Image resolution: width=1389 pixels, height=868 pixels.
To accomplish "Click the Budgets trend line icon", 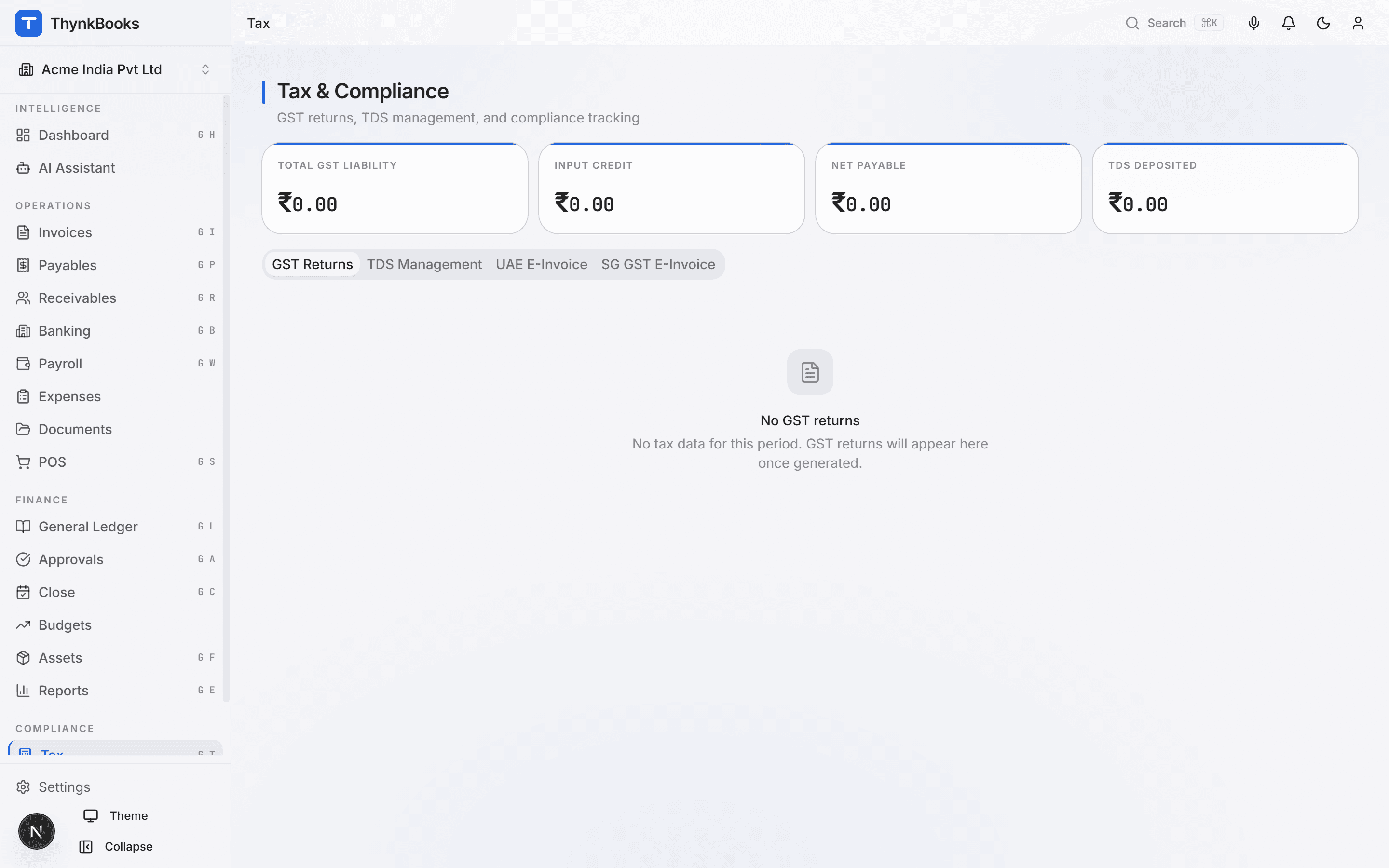I will tap(23, 624).
